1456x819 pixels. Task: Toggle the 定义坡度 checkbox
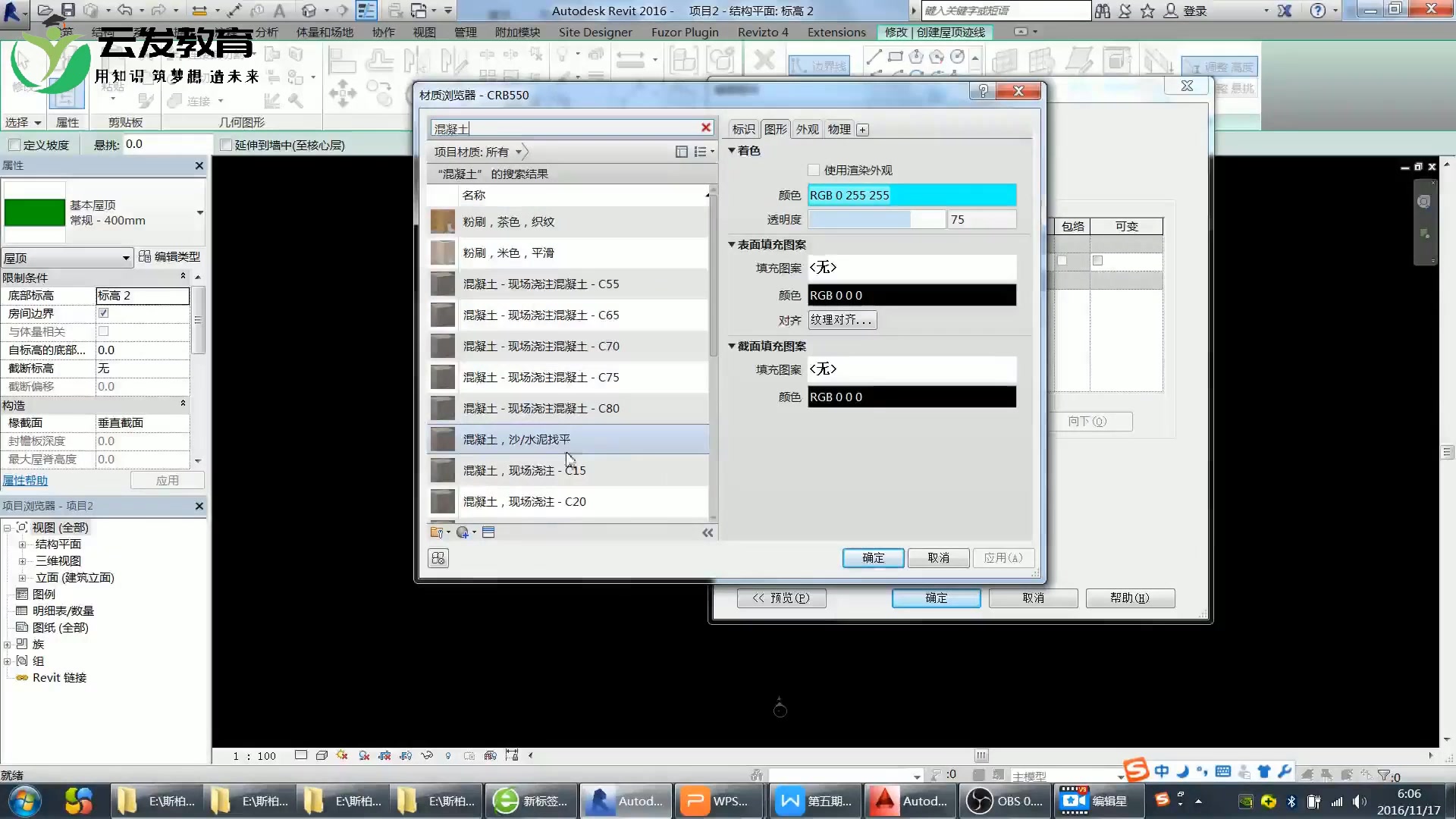[14, 145]
